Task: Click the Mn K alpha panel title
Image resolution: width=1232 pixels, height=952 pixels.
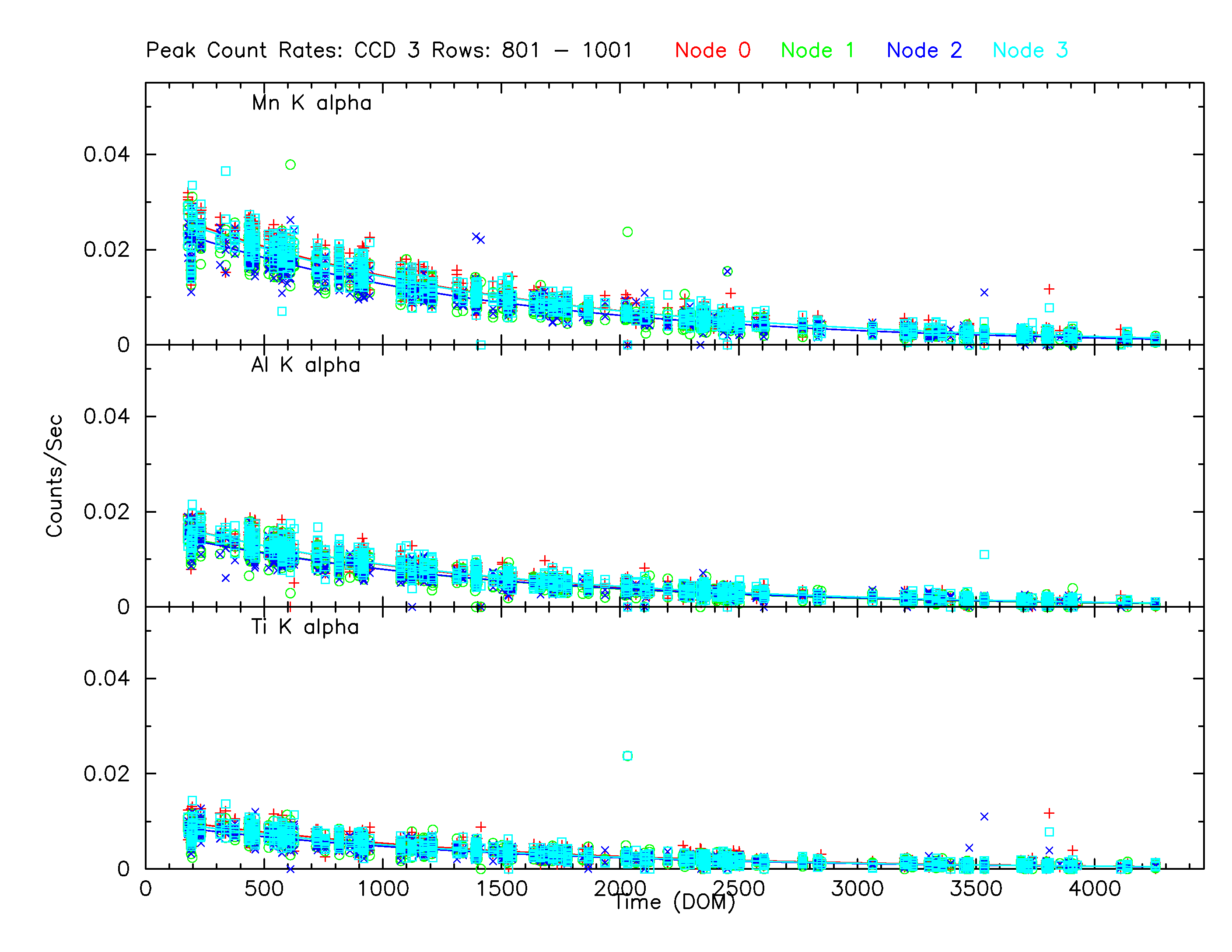Action: (x=311, y=103)
